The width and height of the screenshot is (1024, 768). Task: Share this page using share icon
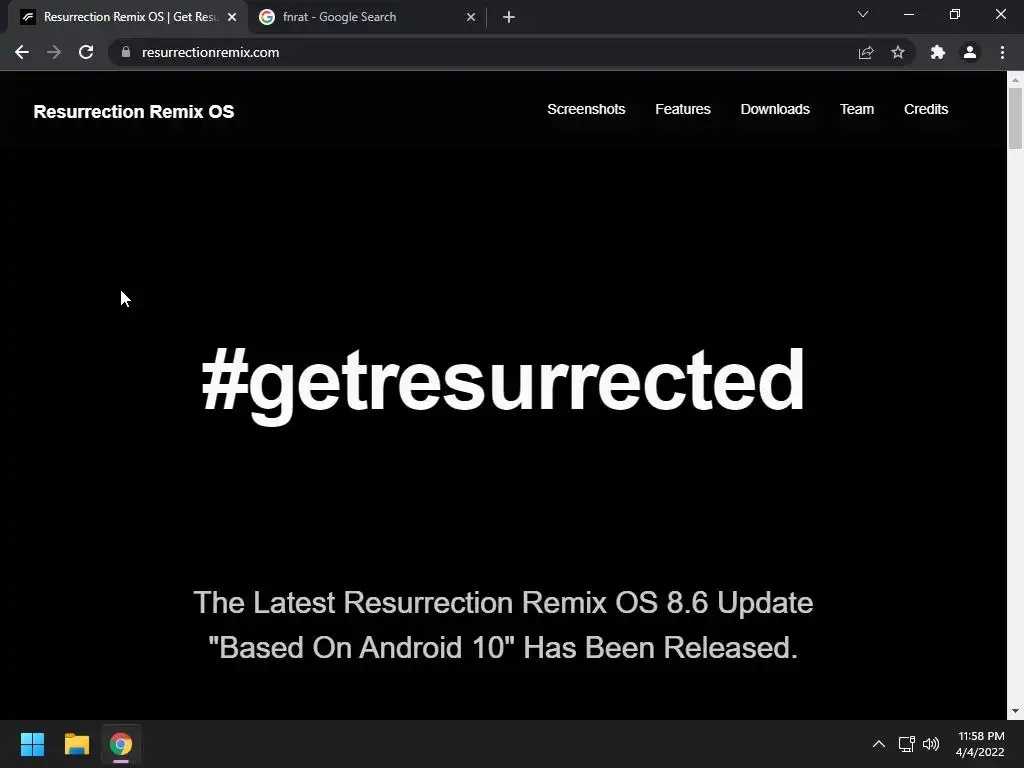[x=866, y=52]
